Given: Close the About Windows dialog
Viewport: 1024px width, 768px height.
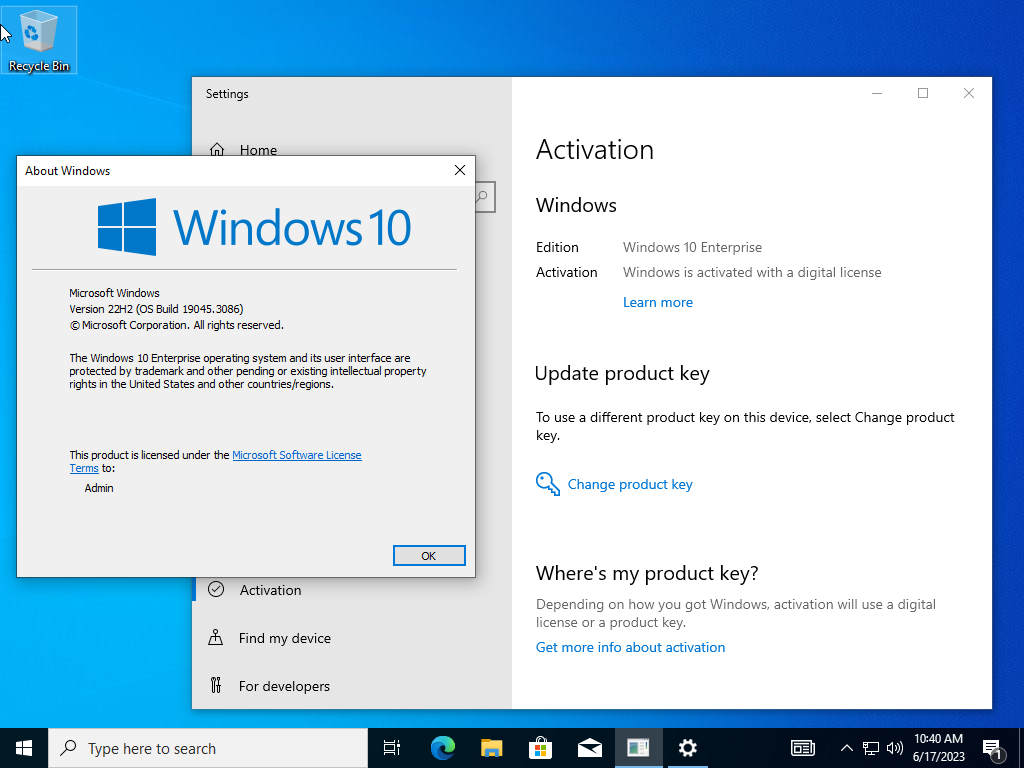Looking at the screenshot, I should click(460, 170).
